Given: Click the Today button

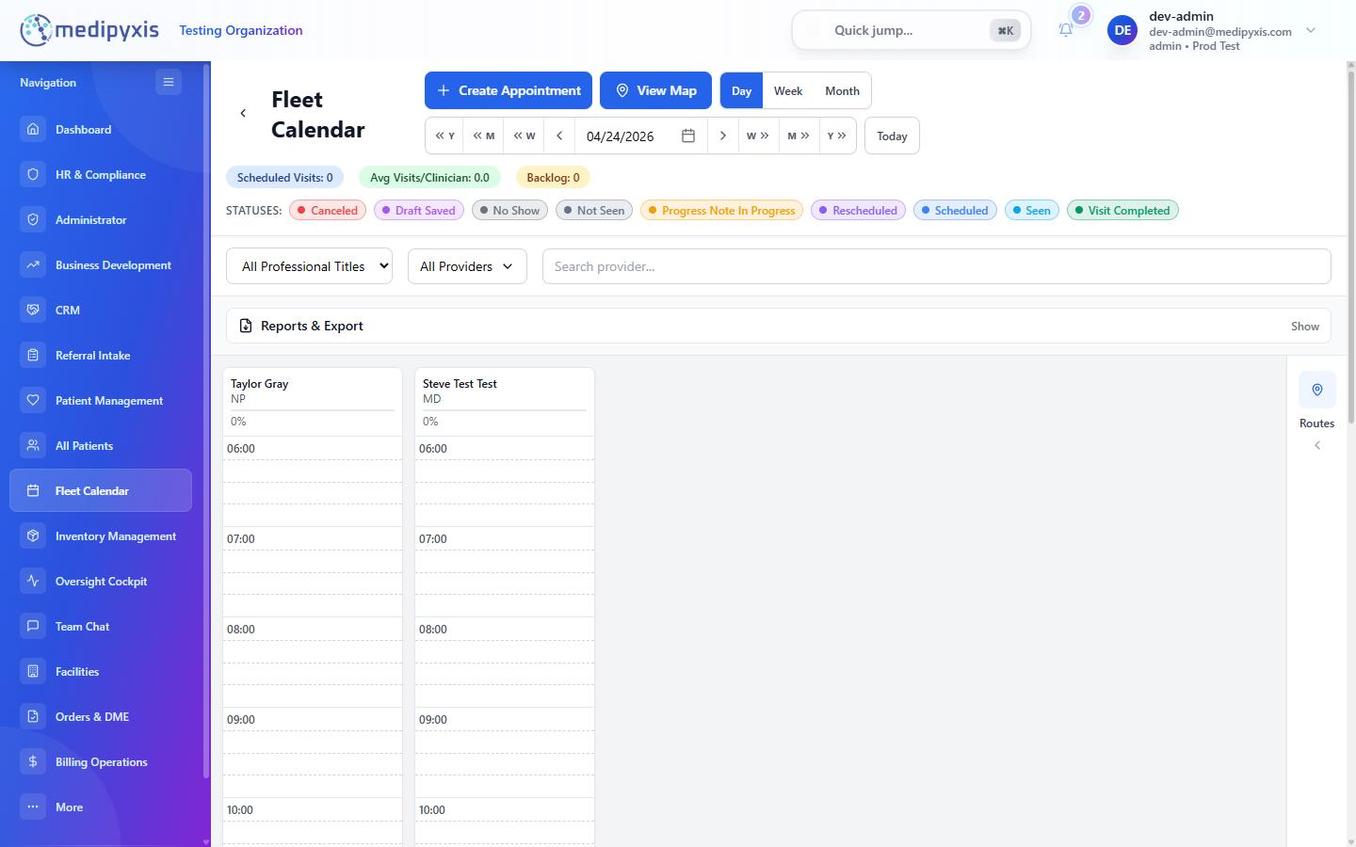Looking at the screenshot, I should (892, 136).
